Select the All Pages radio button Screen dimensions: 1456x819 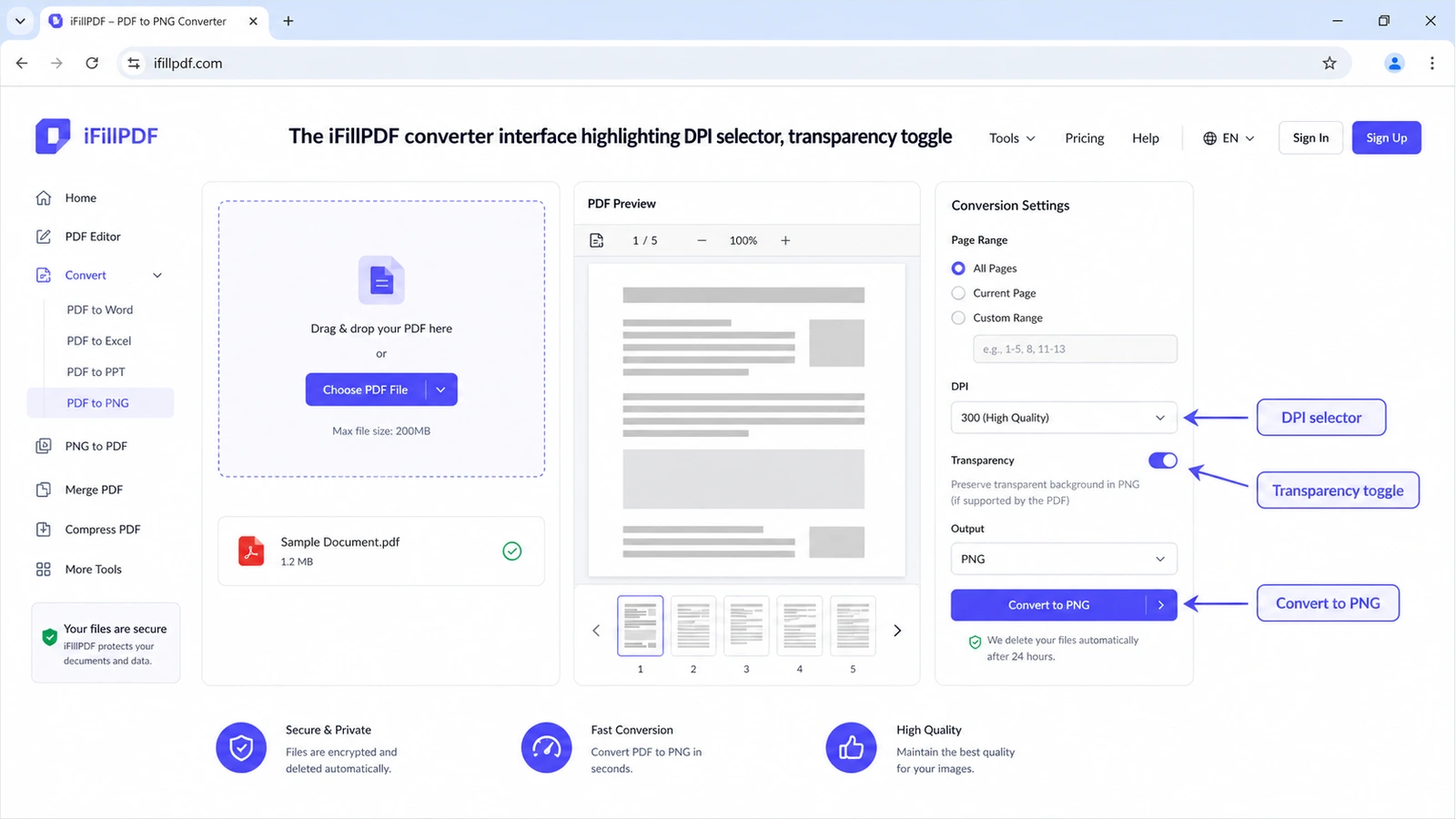[958, 268]
